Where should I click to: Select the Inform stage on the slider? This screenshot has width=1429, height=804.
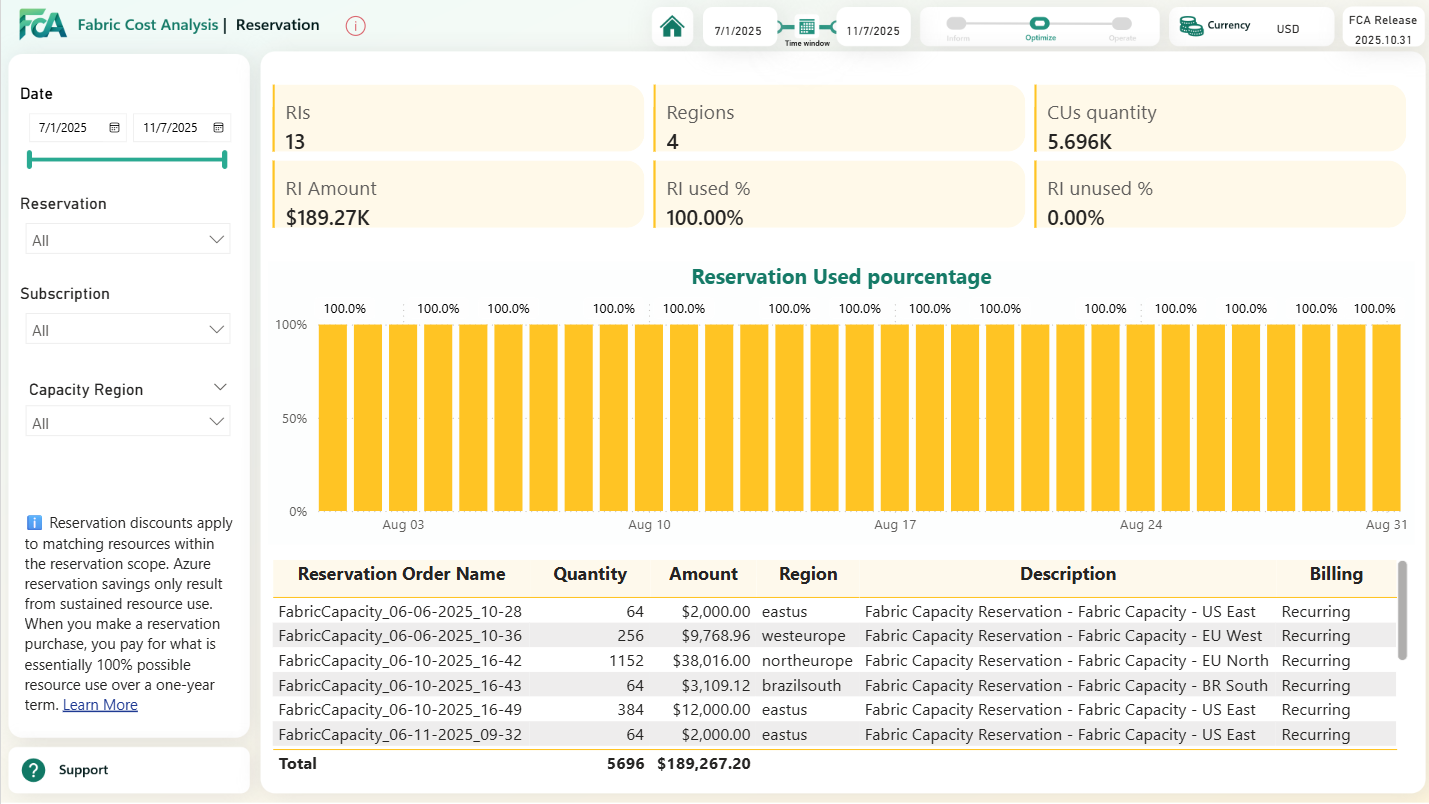click(x=958, y=21)
